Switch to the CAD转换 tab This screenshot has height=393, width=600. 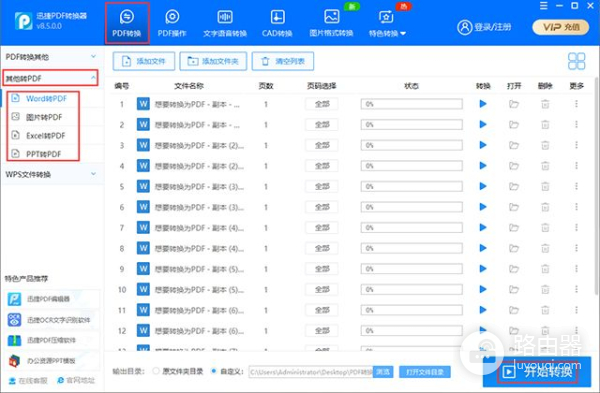(x=277, y=23)
